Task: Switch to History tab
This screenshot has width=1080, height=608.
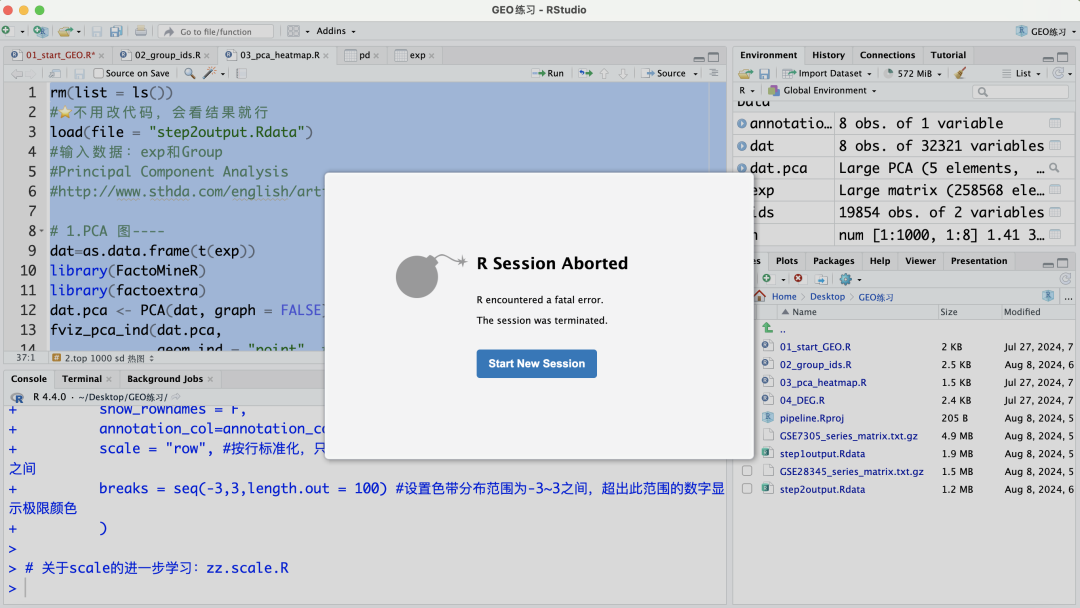Action: click(x=828, y=55)
